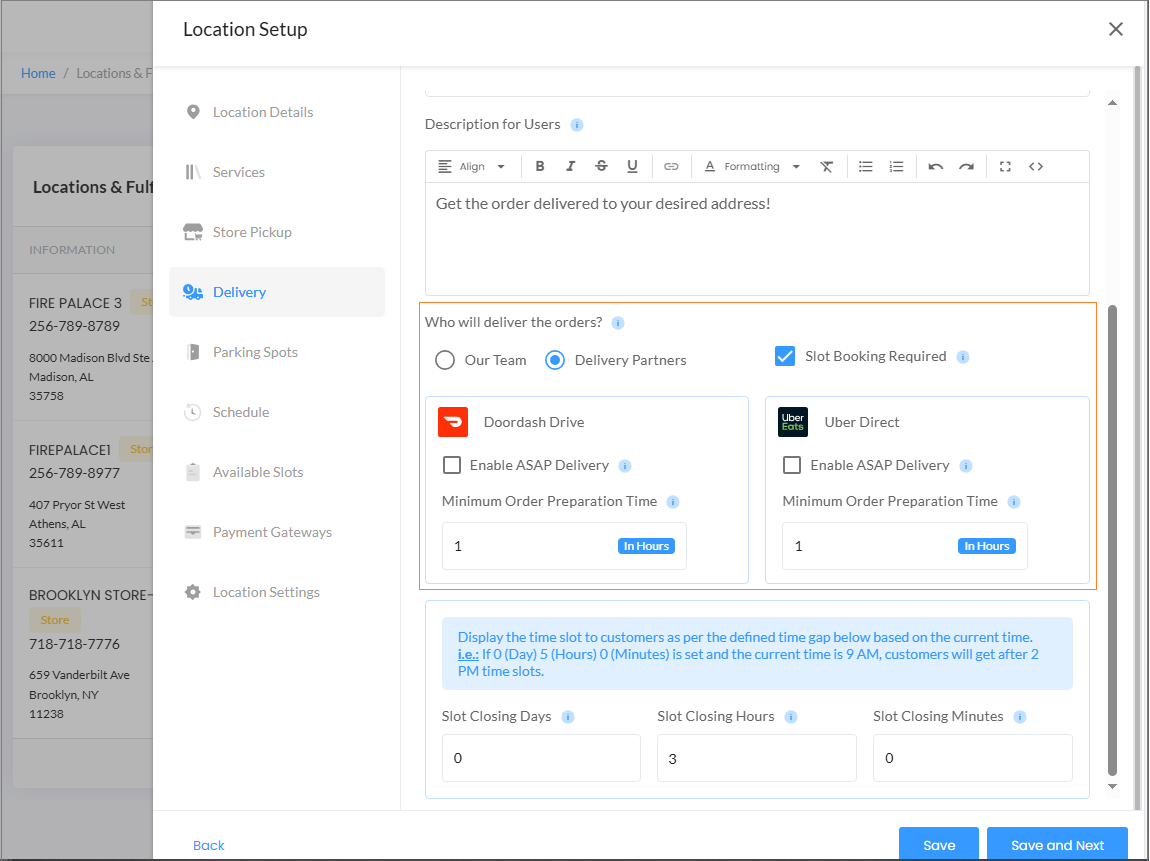This screenshot has height=861, width=1150.
Task: Insert a bulleted list in the editor
Action: tap(865, 166)
